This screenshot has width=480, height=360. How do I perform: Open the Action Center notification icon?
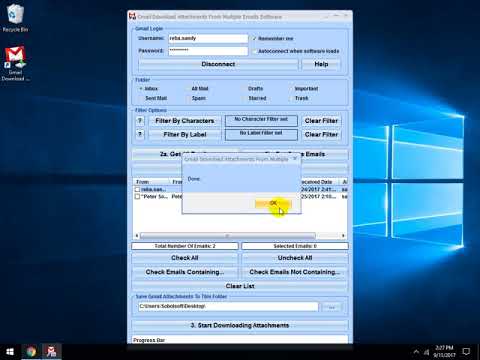466,352
